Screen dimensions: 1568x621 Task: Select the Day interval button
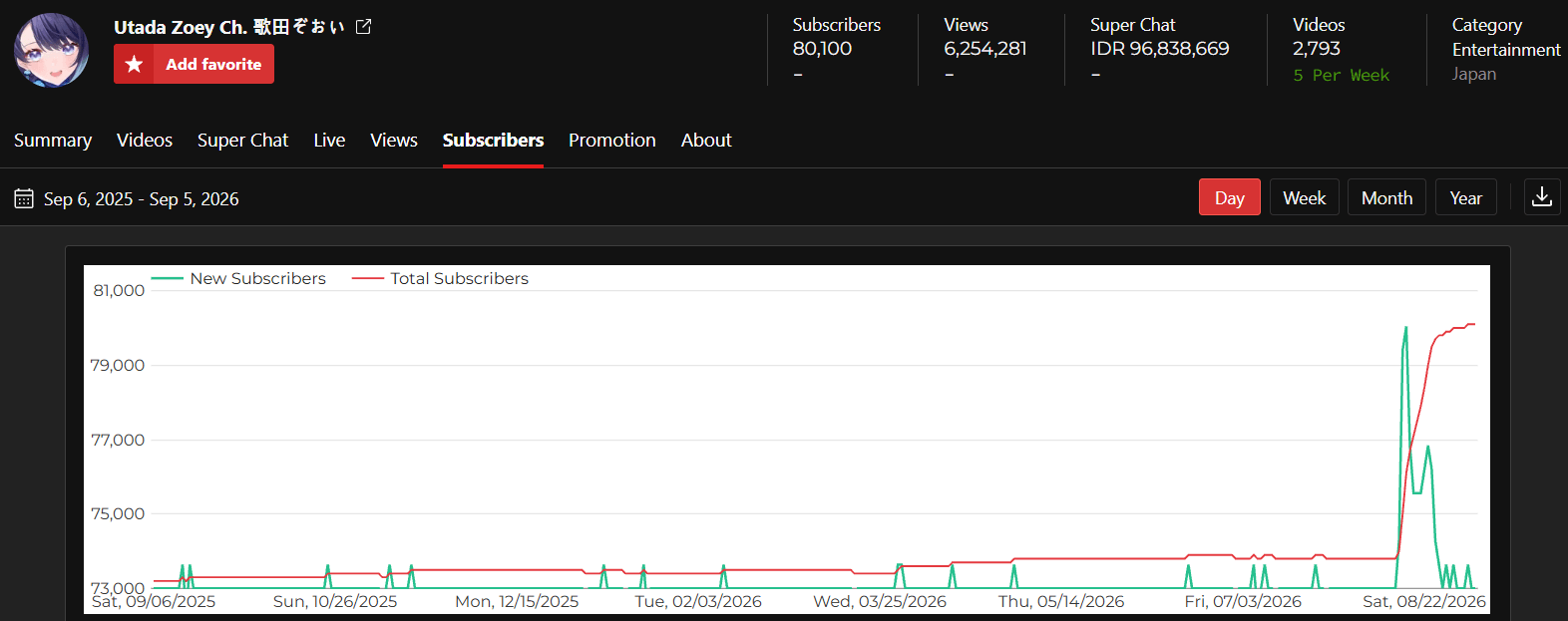pyautogui.click(x=1230, y=197)
